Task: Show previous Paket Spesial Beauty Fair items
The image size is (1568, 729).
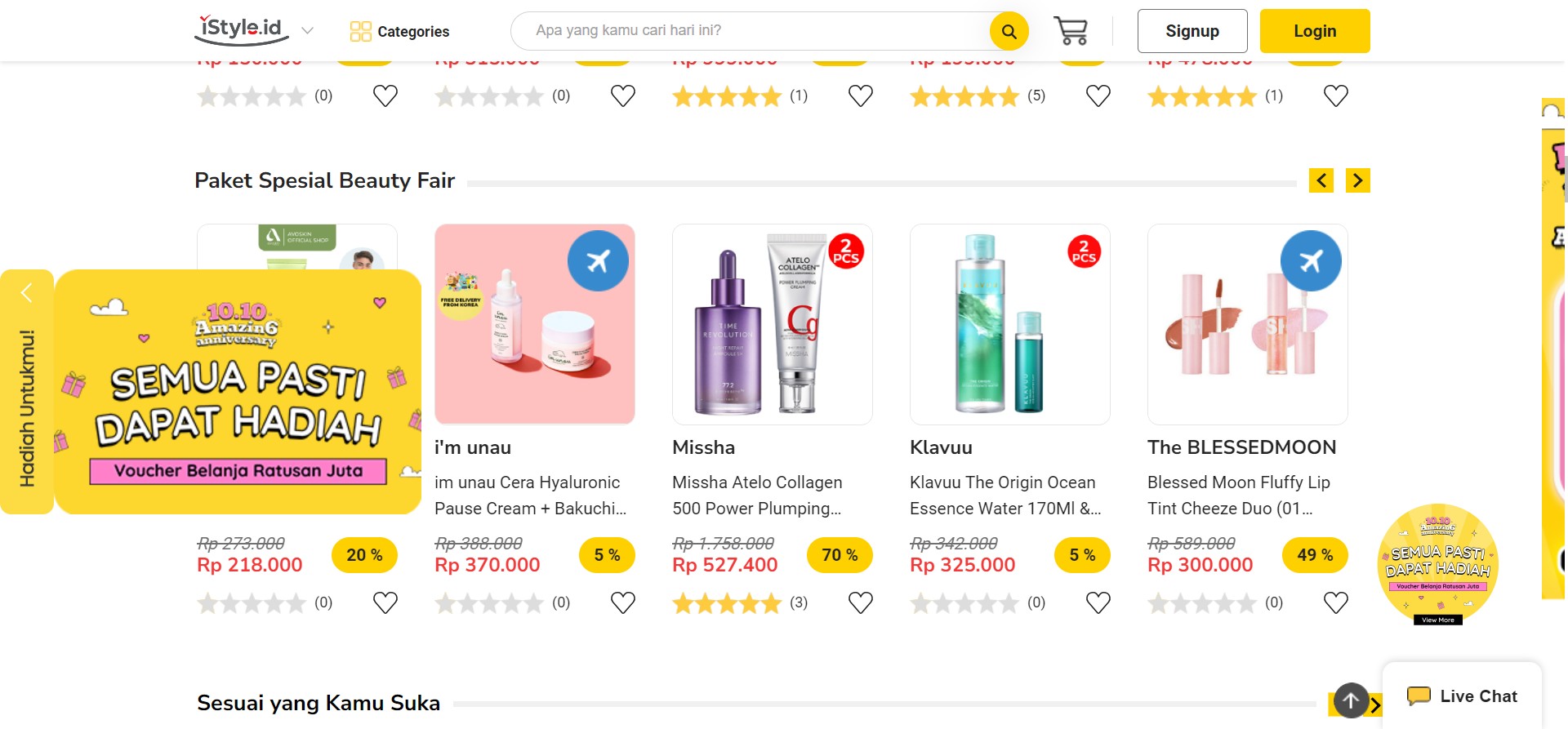Action: coord(1321,180)
